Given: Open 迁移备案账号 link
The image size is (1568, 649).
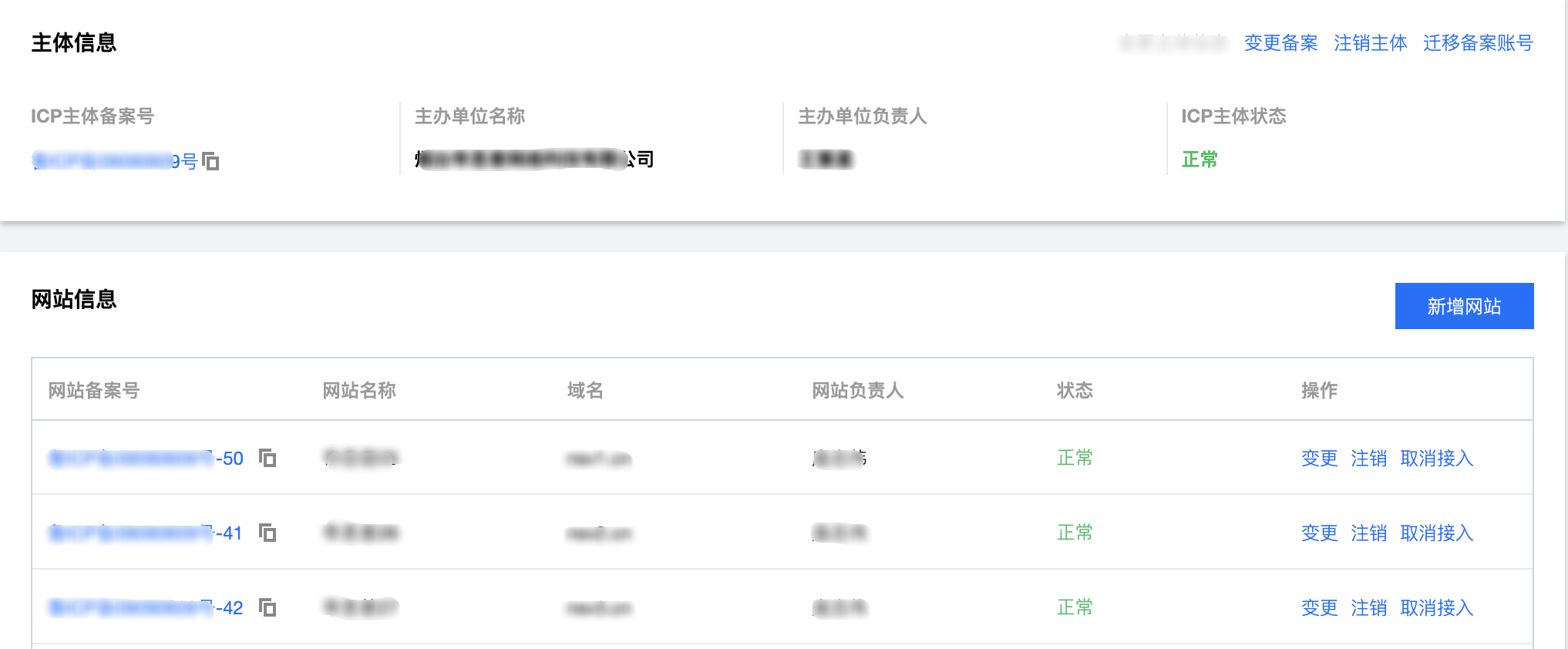Looking at the screenshot, I should click(x=1478, y=43).
